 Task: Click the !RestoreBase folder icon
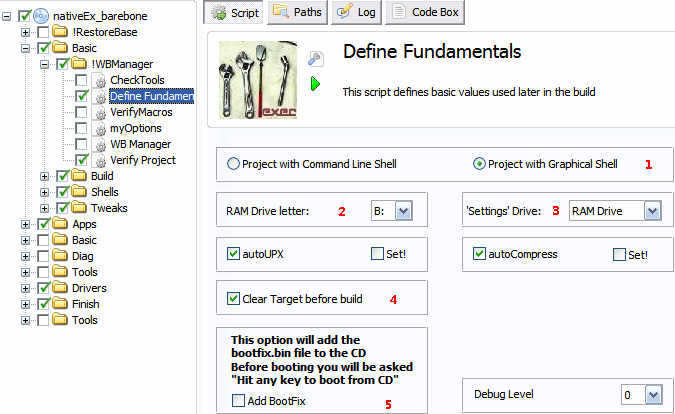60,31
